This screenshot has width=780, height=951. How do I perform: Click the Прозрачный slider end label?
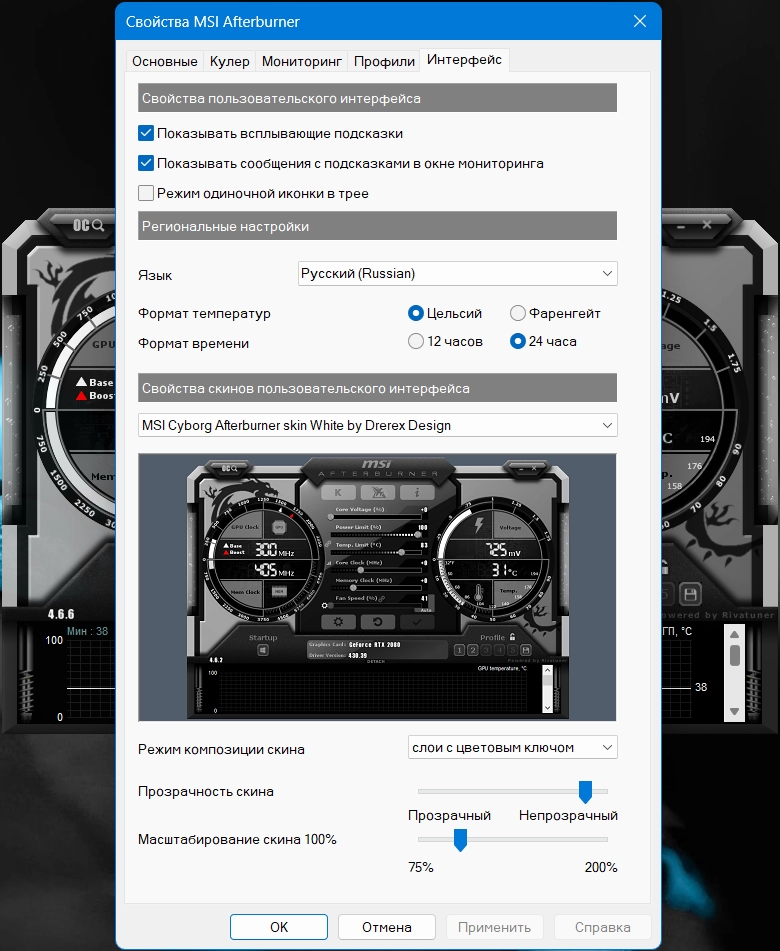[x=449, y=816]
